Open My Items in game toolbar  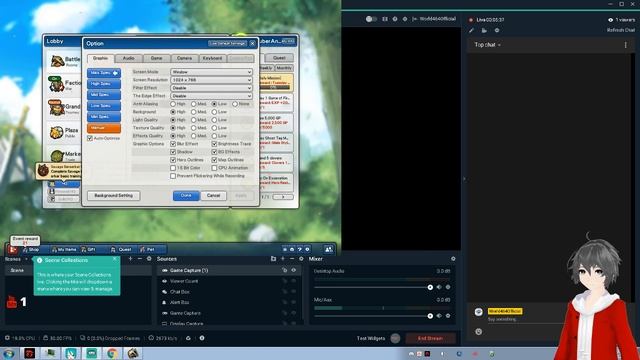(x=64, y=249)
